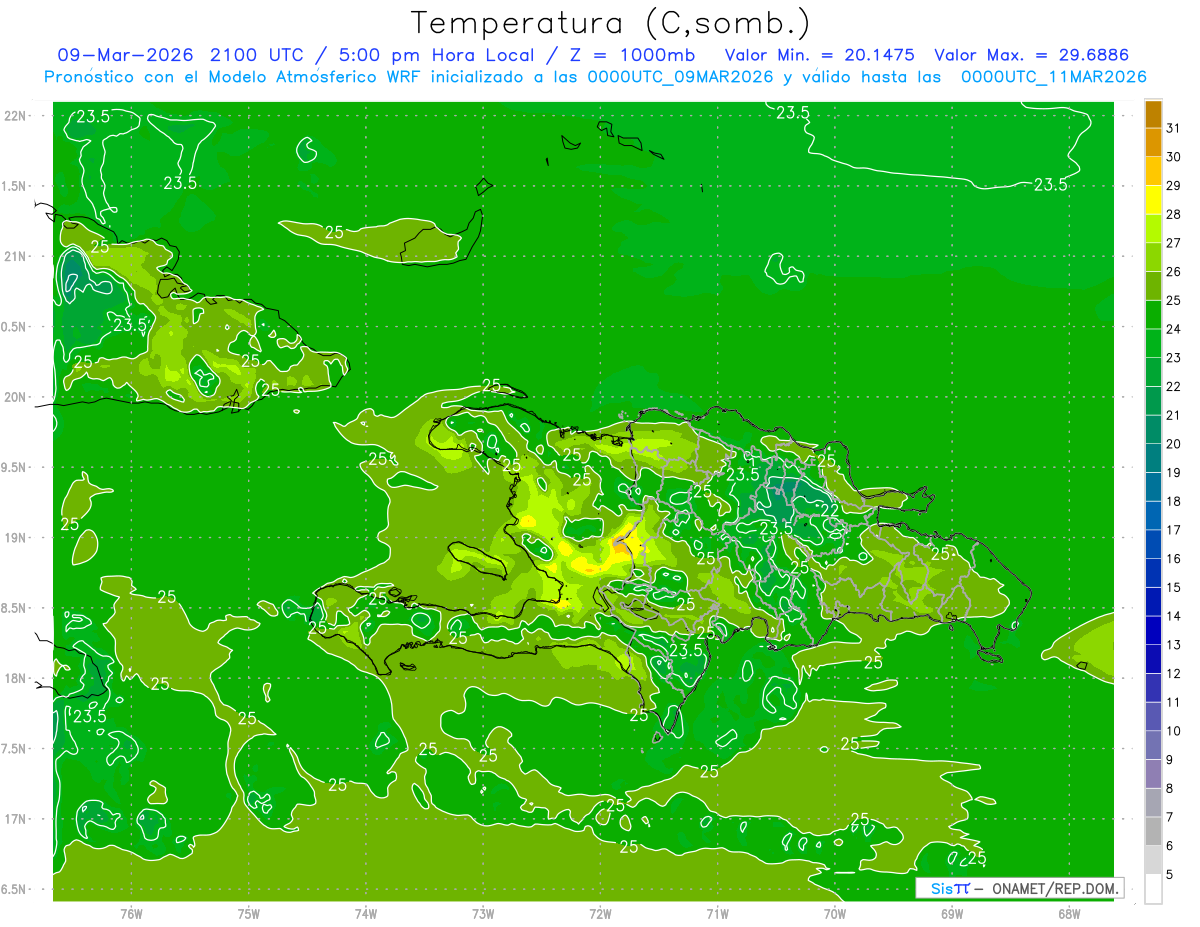
Task: Click the legend value '22'
Action: pos(1173,386)
